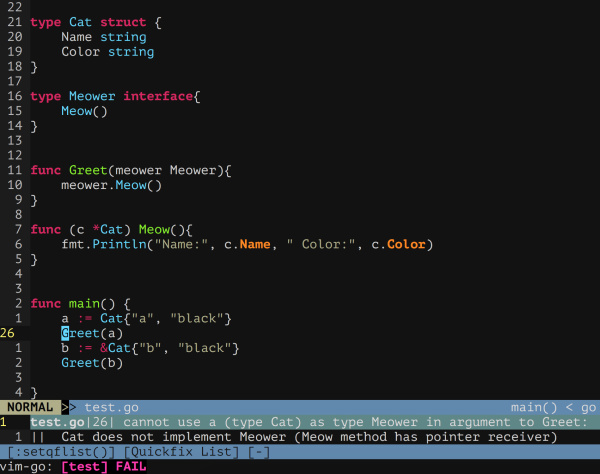The image size is (600, 474).
Task: Click 'test.go' filename in the status line
Action: tap(111, 408)
